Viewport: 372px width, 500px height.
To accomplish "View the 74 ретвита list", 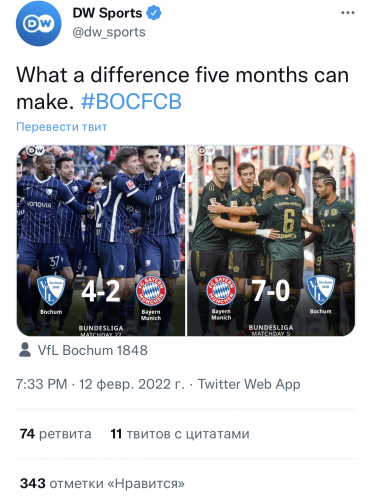I will (55, 434).
